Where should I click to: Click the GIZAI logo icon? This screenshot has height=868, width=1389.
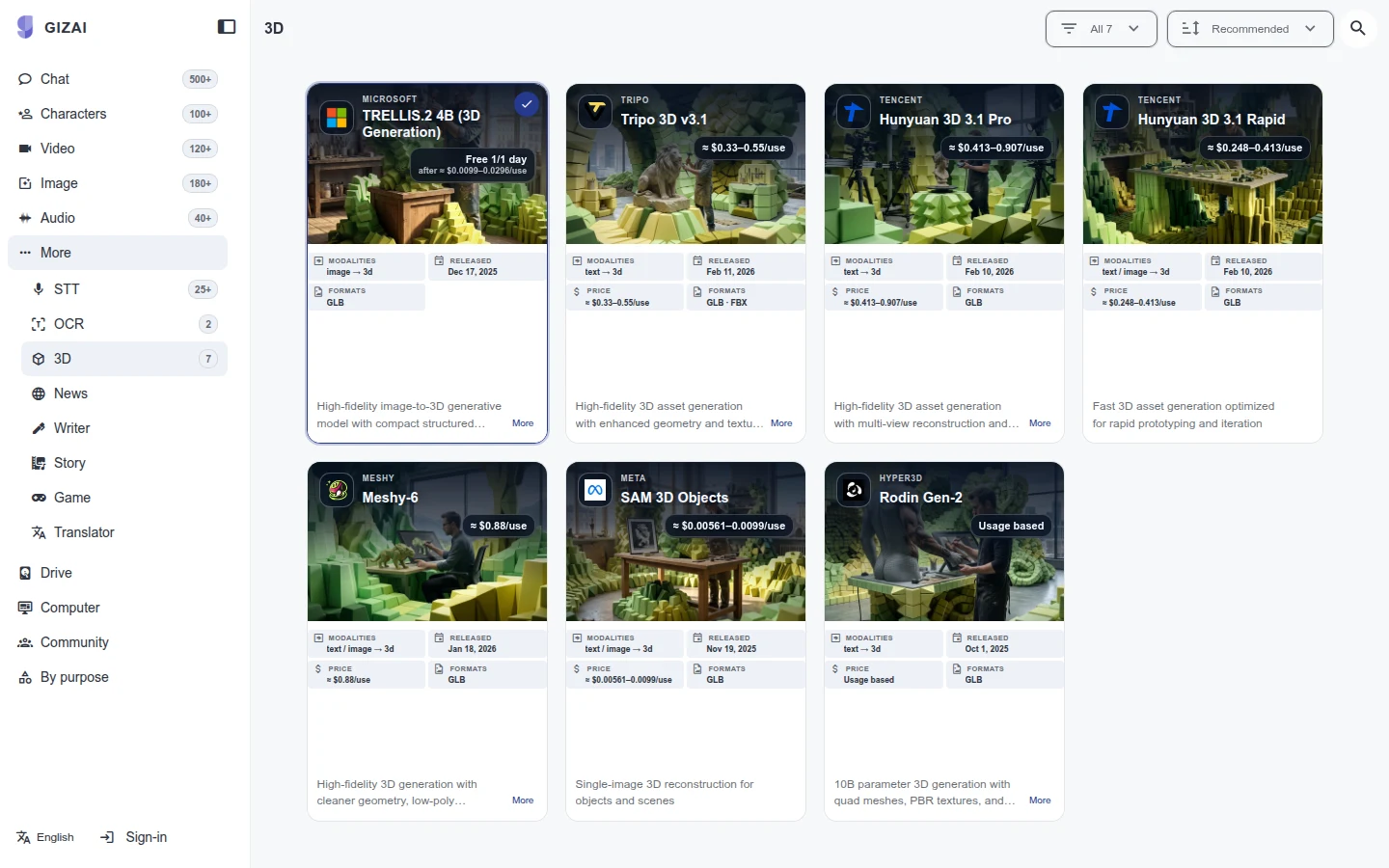click(25, 27)
